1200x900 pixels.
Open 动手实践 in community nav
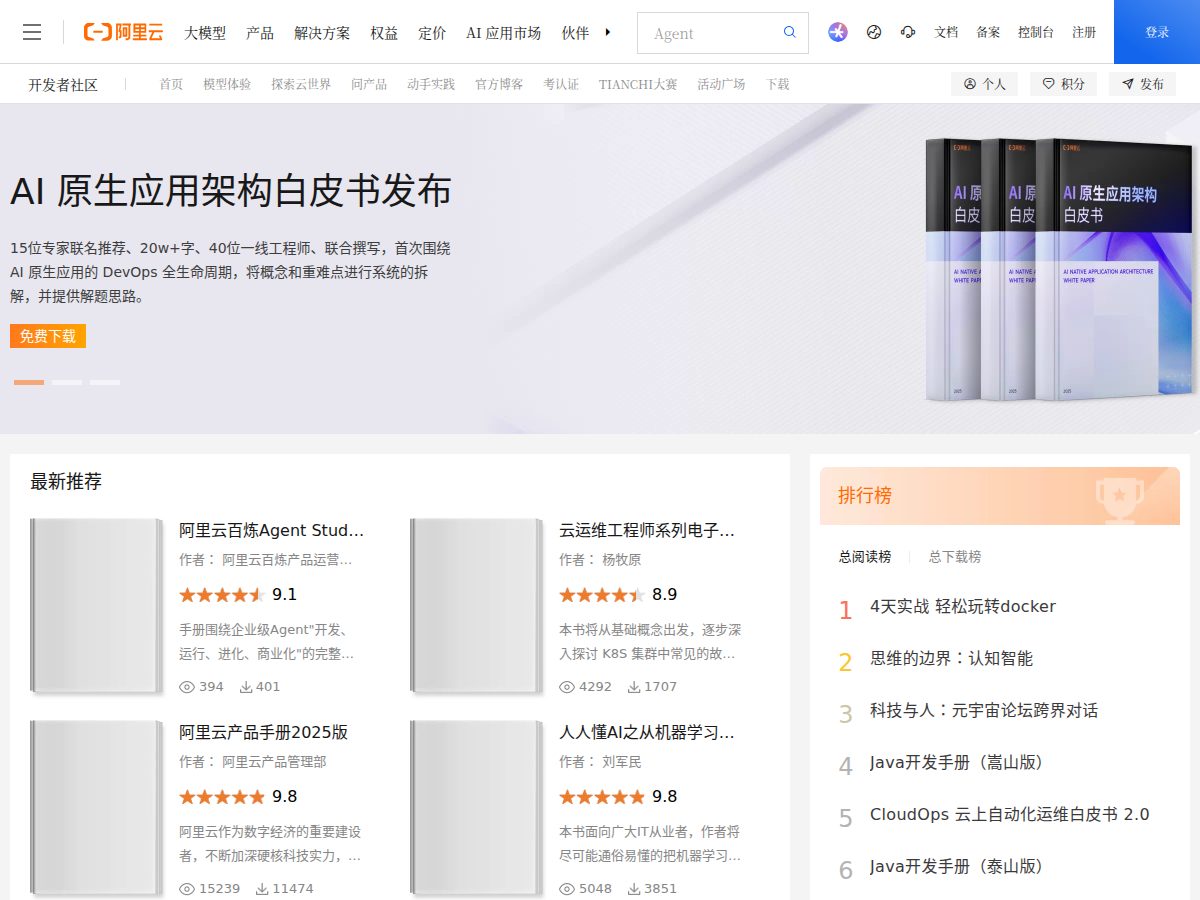point(431,84)
